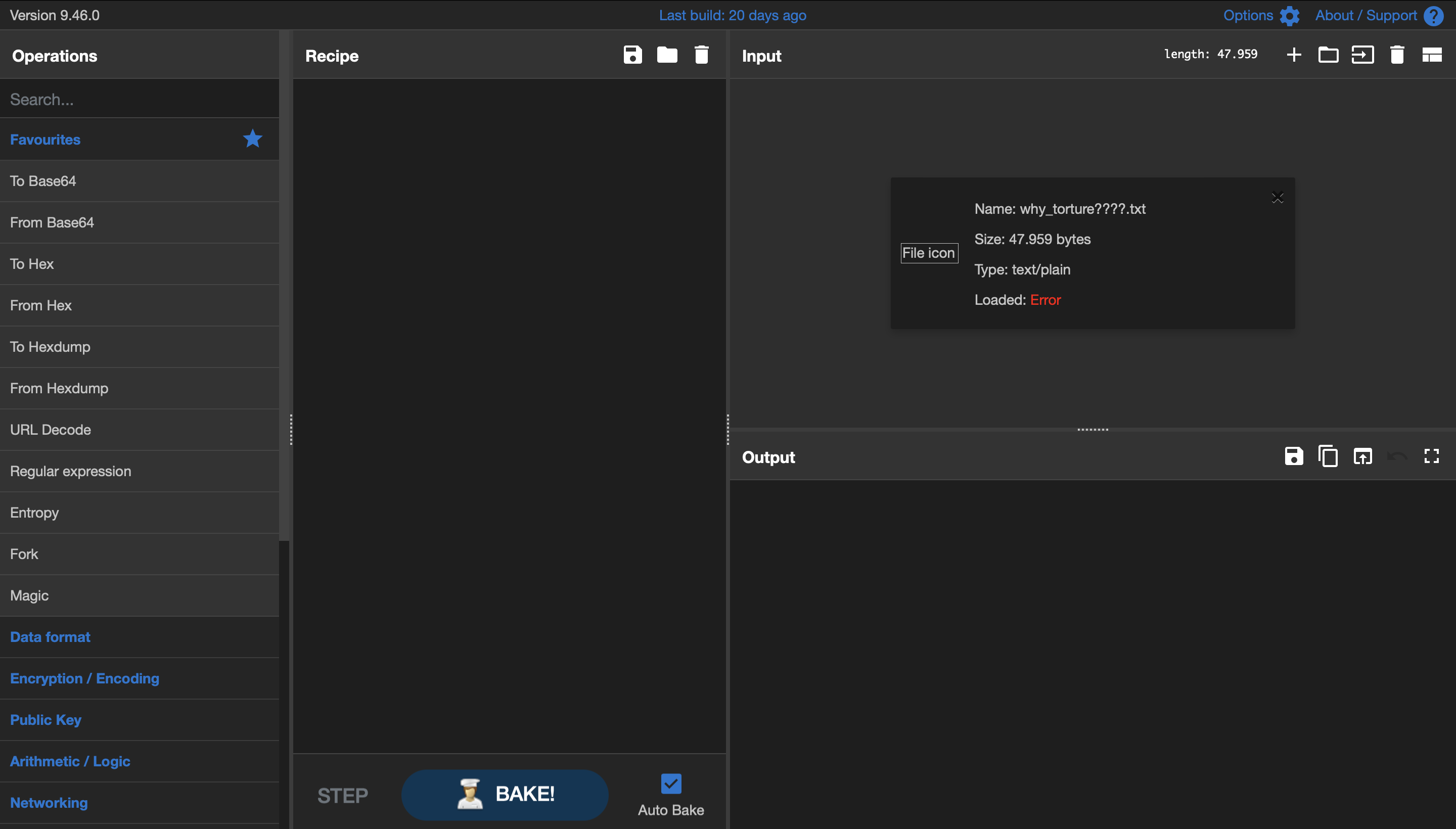Screen dimensions: 1456x829
Task: Click the Favourites star icon
Action: [253, 139]
